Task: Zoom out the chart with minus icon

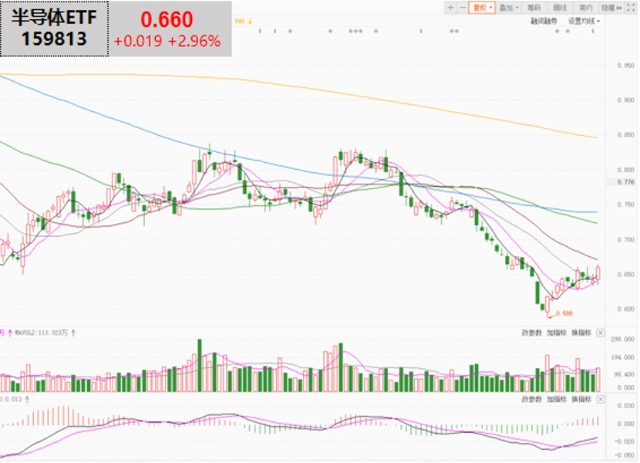Action: [463, 7]
